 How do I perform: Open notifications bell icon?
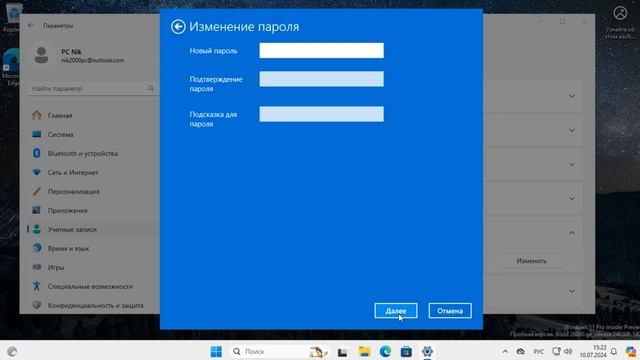click(x=613, y=351)
